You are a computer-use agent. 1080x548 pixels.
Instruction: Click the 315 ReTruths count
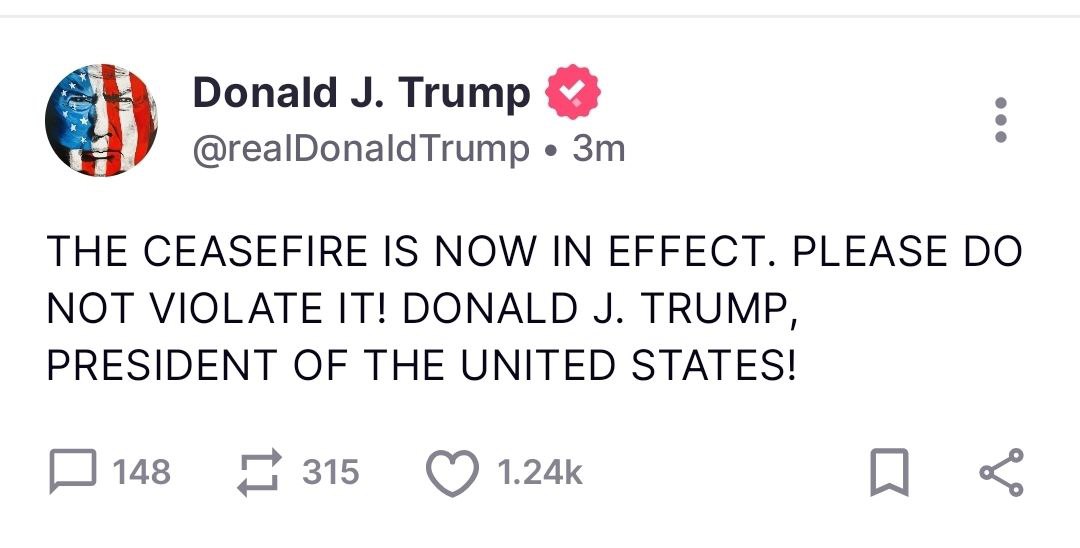point(330,472)
